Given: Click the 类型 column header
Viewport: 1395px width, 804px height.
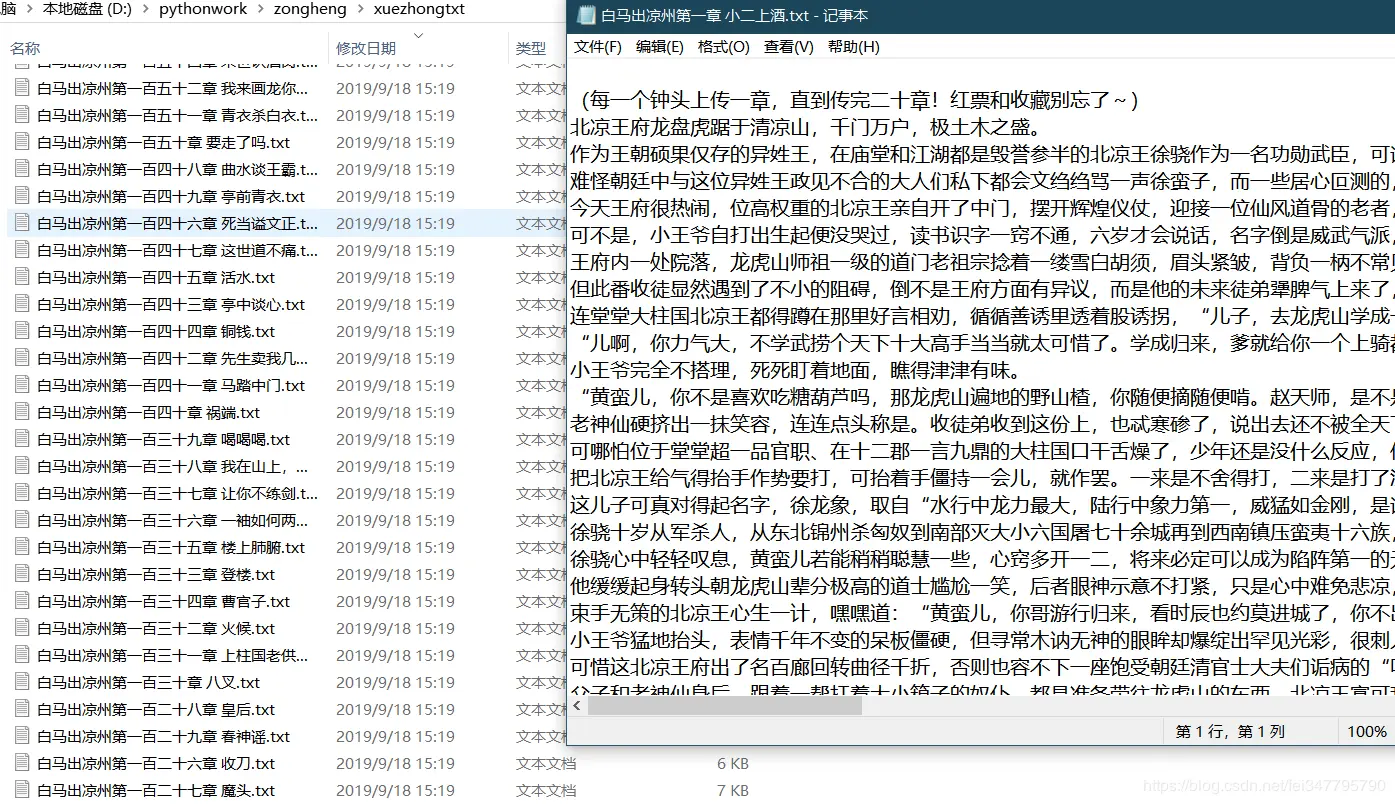Looking at the screenshot, I should [530, 47].
